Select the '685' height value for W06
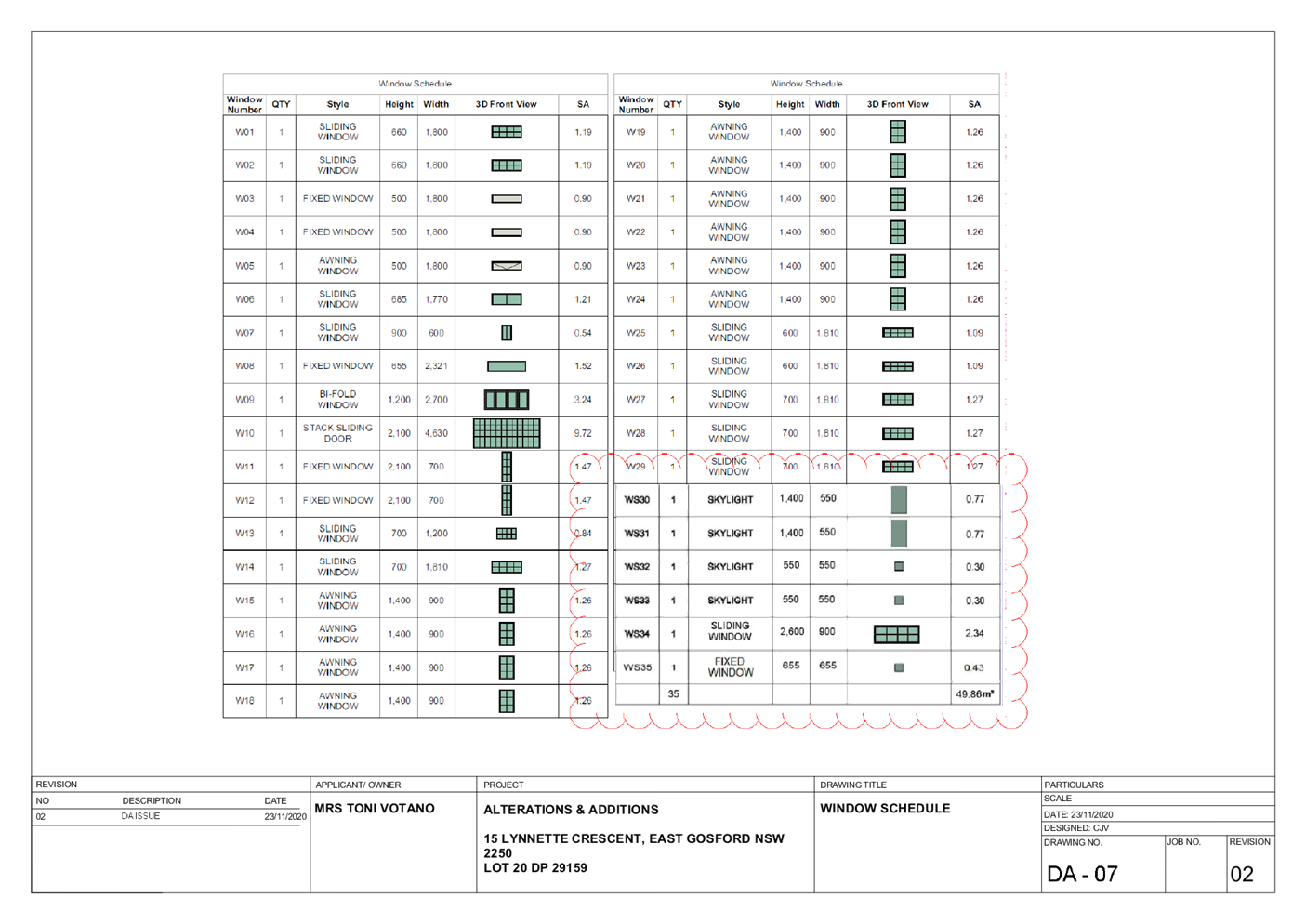 pyautogui.click(x=399, y=299)
